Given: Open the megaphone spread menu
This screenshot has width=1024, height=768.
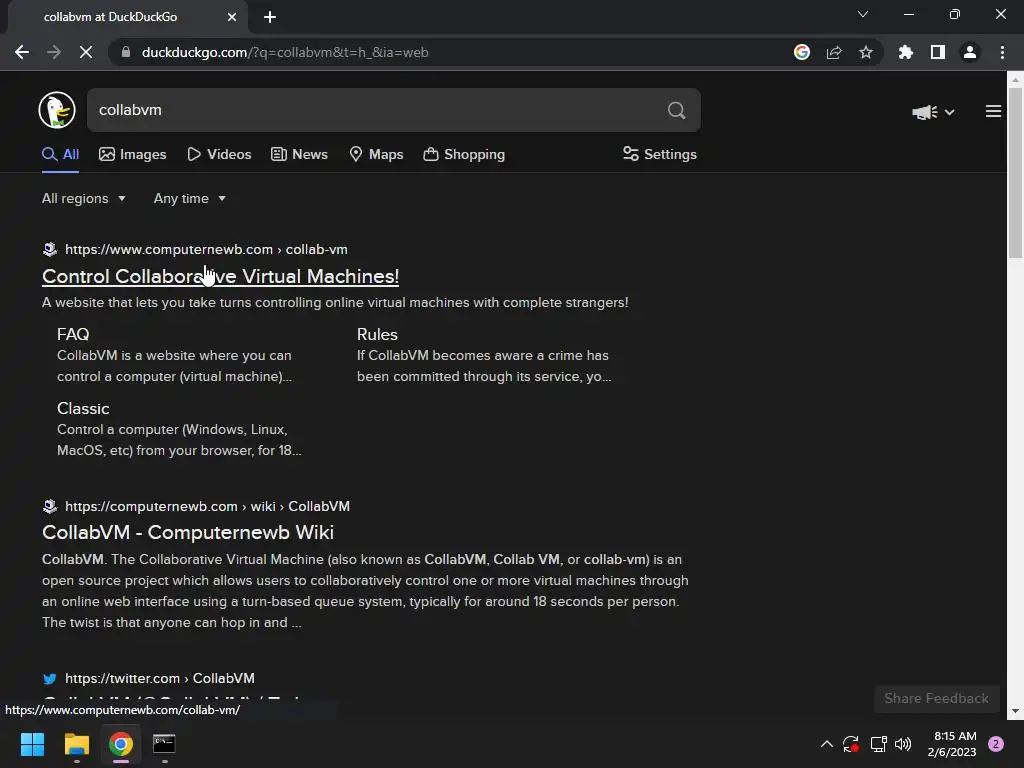Looking at the screenshot, I should tap(933, 112).
